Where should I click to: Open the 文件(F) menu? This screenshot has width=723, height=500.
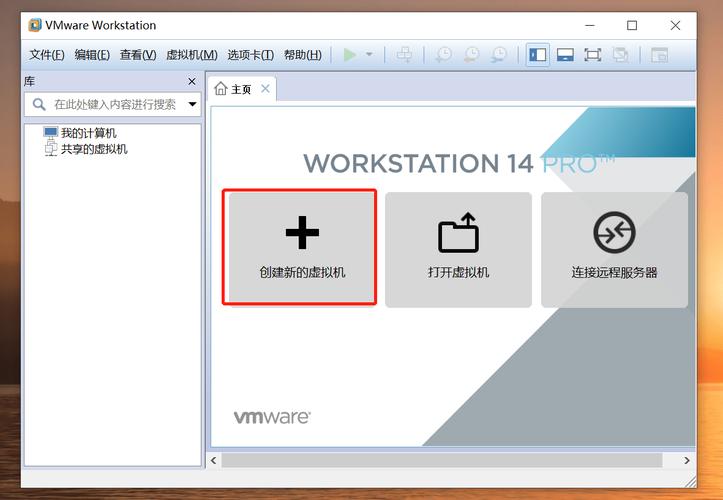click(x=47, y=55)
